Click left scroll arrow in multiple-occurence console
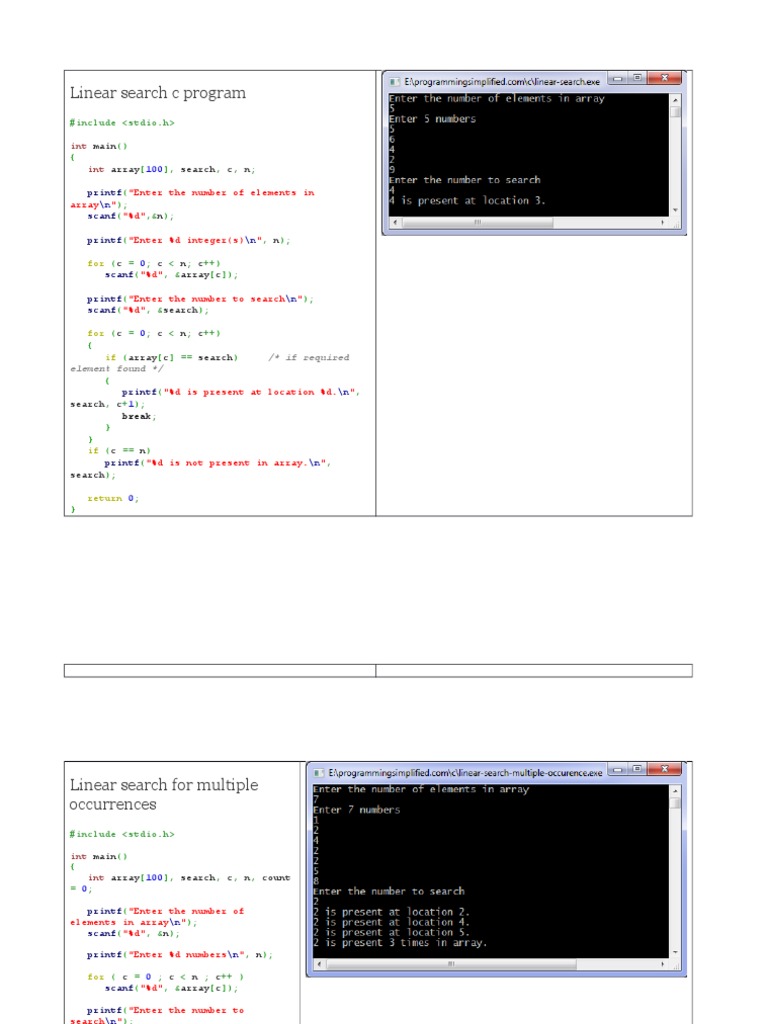The height and width of the screenshot is (1024, 768). click(x=319, y=964)
